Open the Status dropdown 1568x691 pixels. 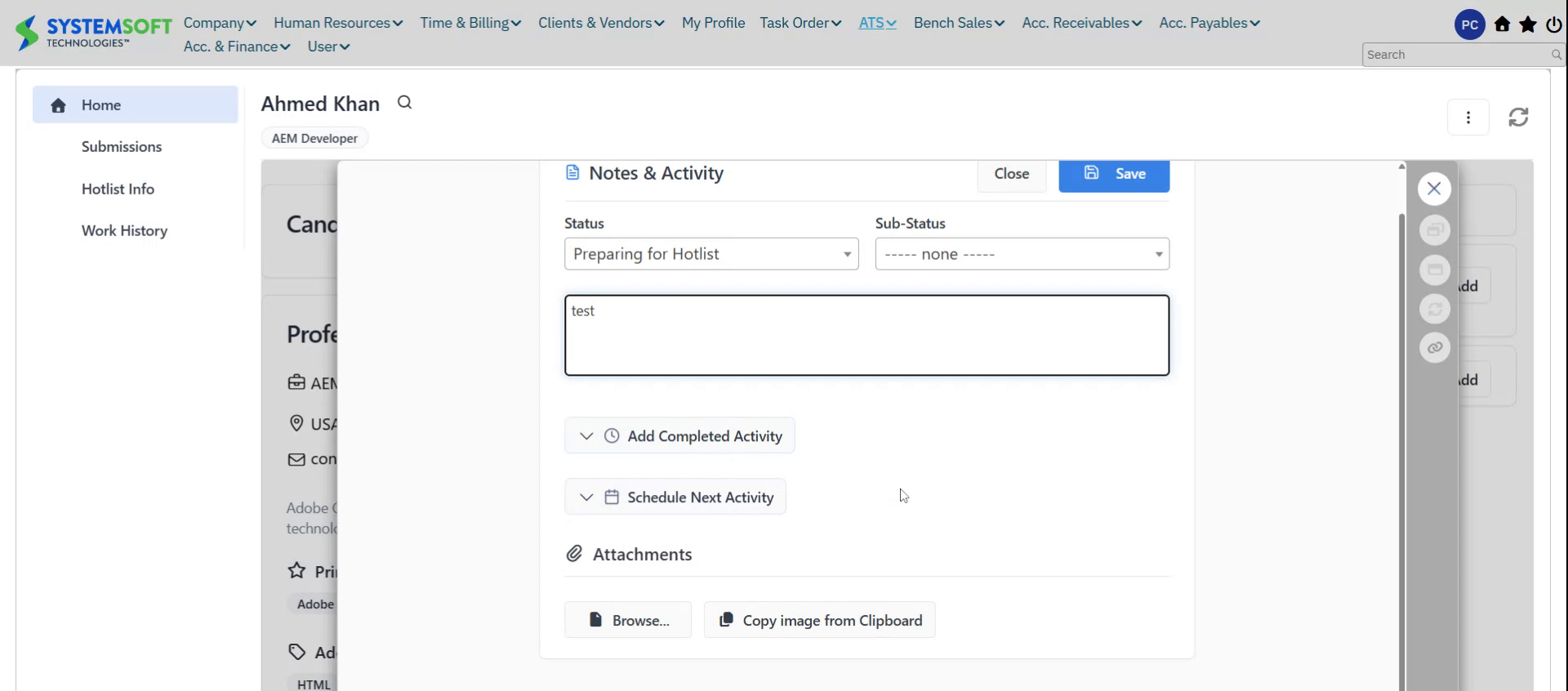click(x=710, y=254)
